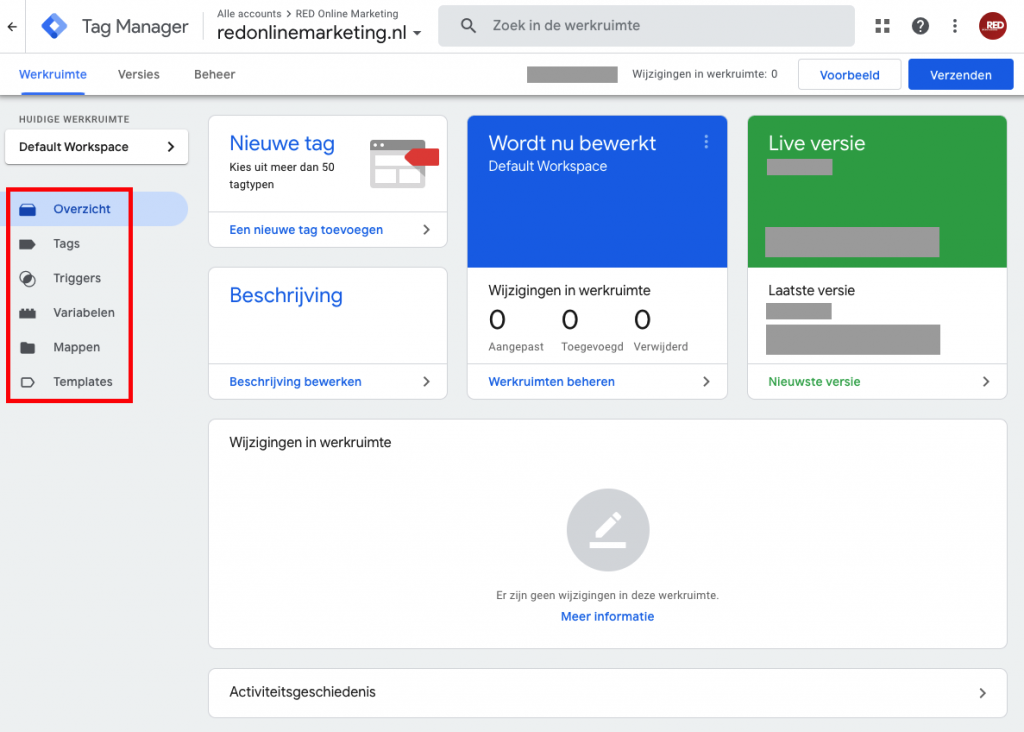Click the chevron beside Werkruimten beheren
This screenshot has width=1024, height=732.
tap(706, 382)
